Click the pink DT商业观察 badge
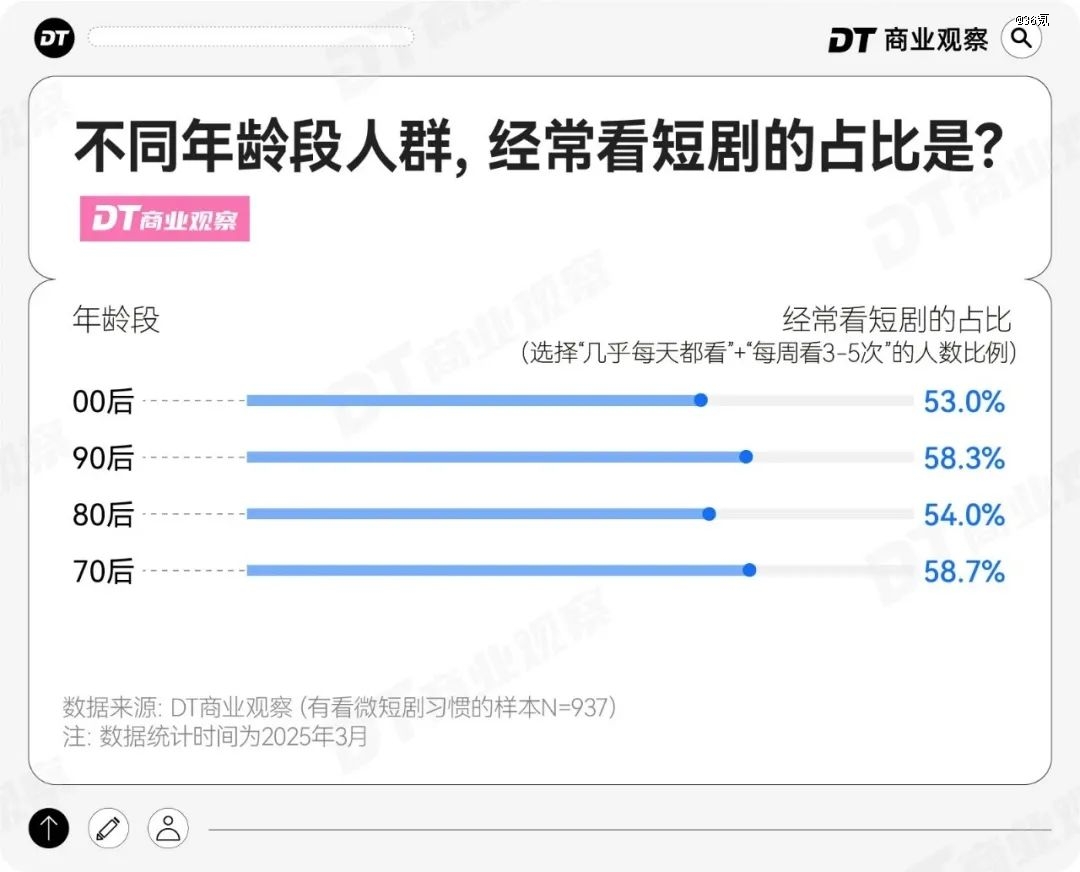The width and height of the screenshot is (1080, 872). coord(164,219)
